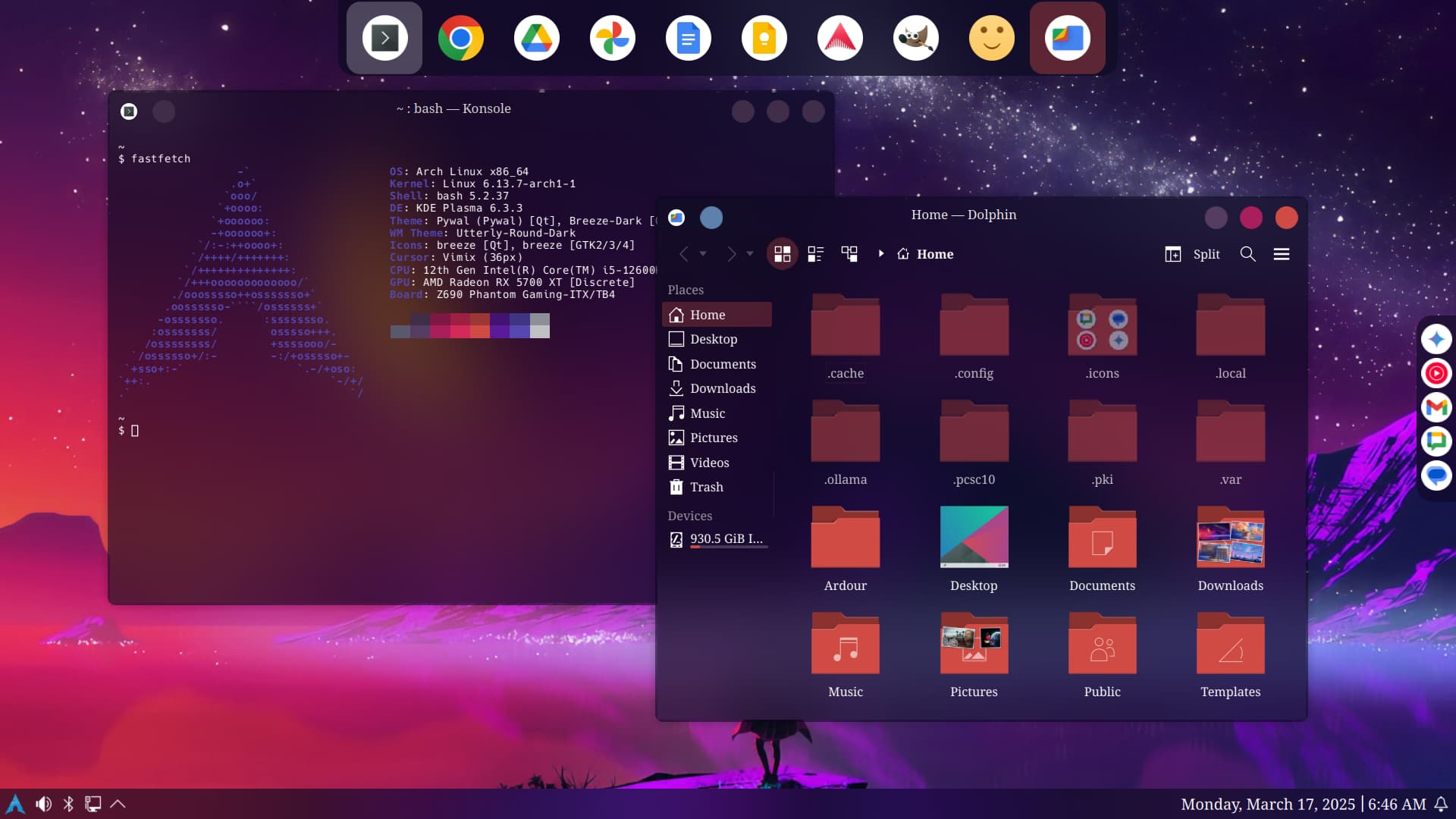Launch Google Chrome from the dock
Screen dimensions: 1456x819
click(460, 38)
